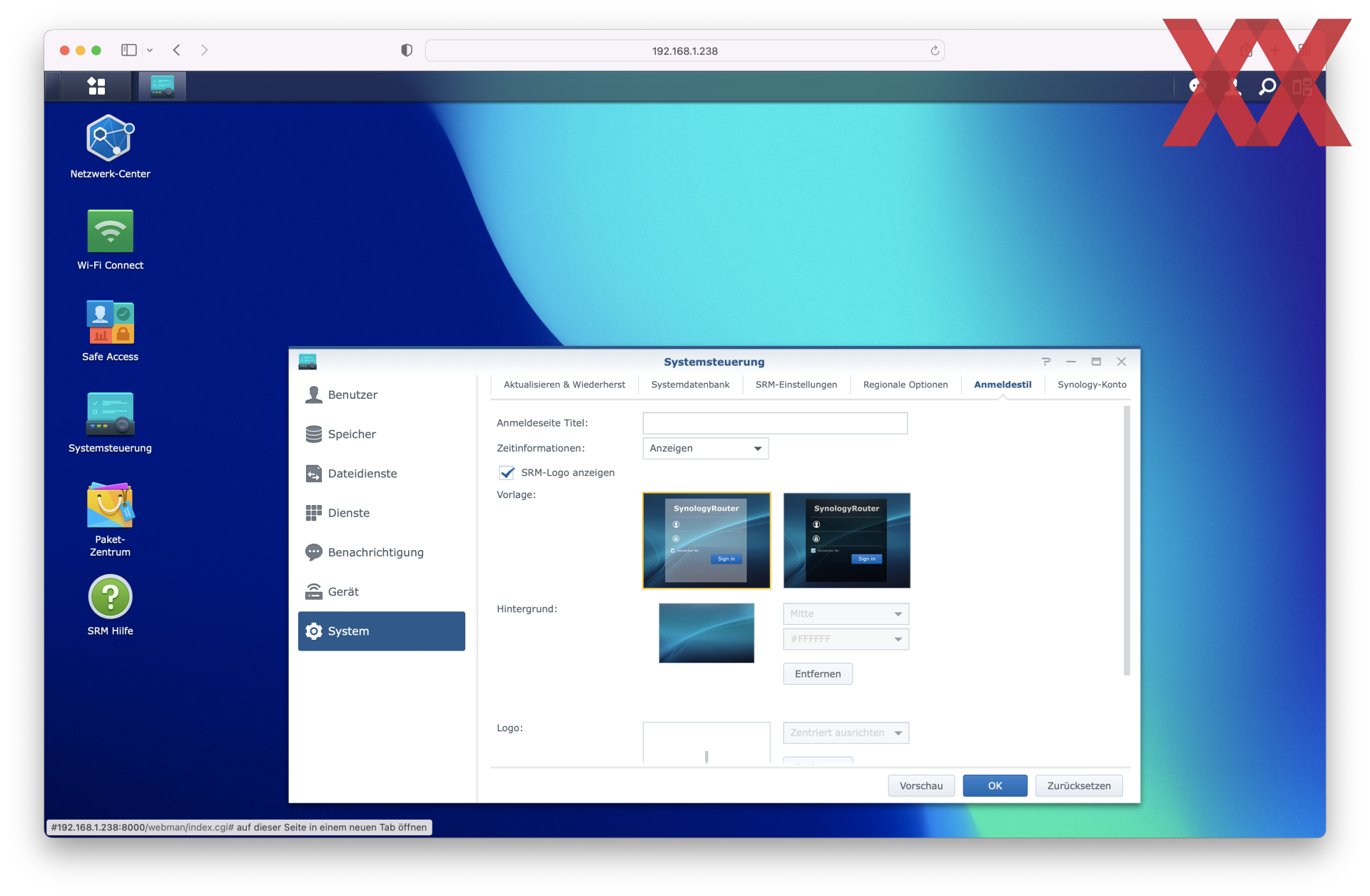Switch to SRM-Einstellungen tab

tap(796, 385)
